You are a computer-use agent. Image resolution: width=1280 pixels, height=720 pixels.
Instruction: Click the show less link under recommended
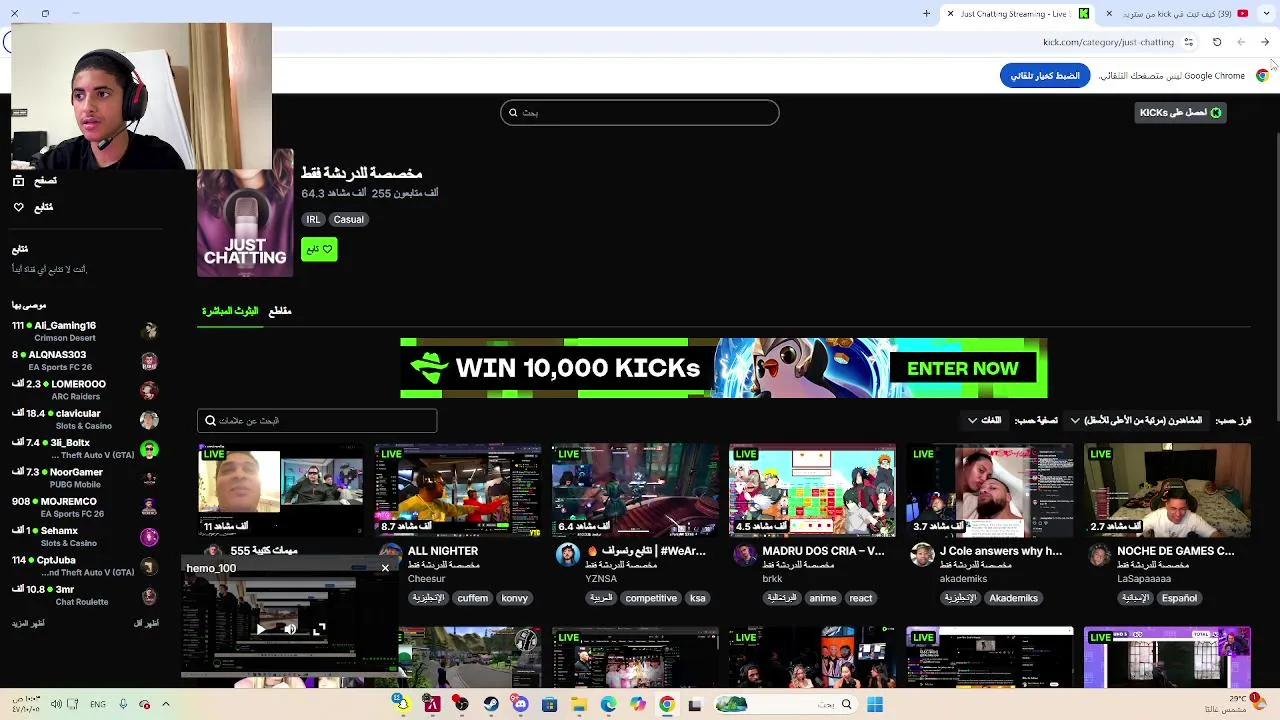click(x=146, y=623)
